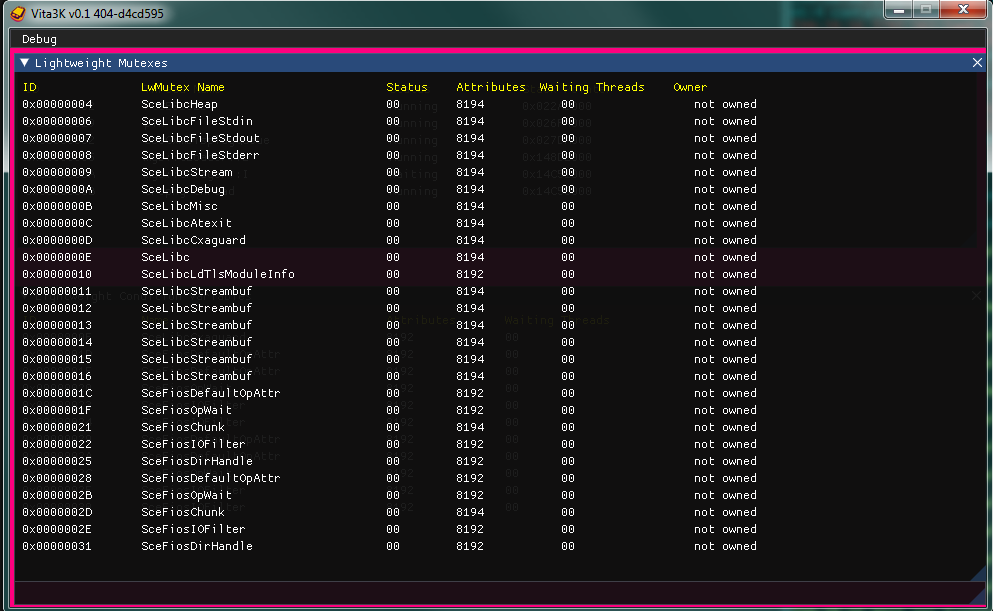Click waiting threads 00 in SceLibcAtexit row

tap(568, 224)
